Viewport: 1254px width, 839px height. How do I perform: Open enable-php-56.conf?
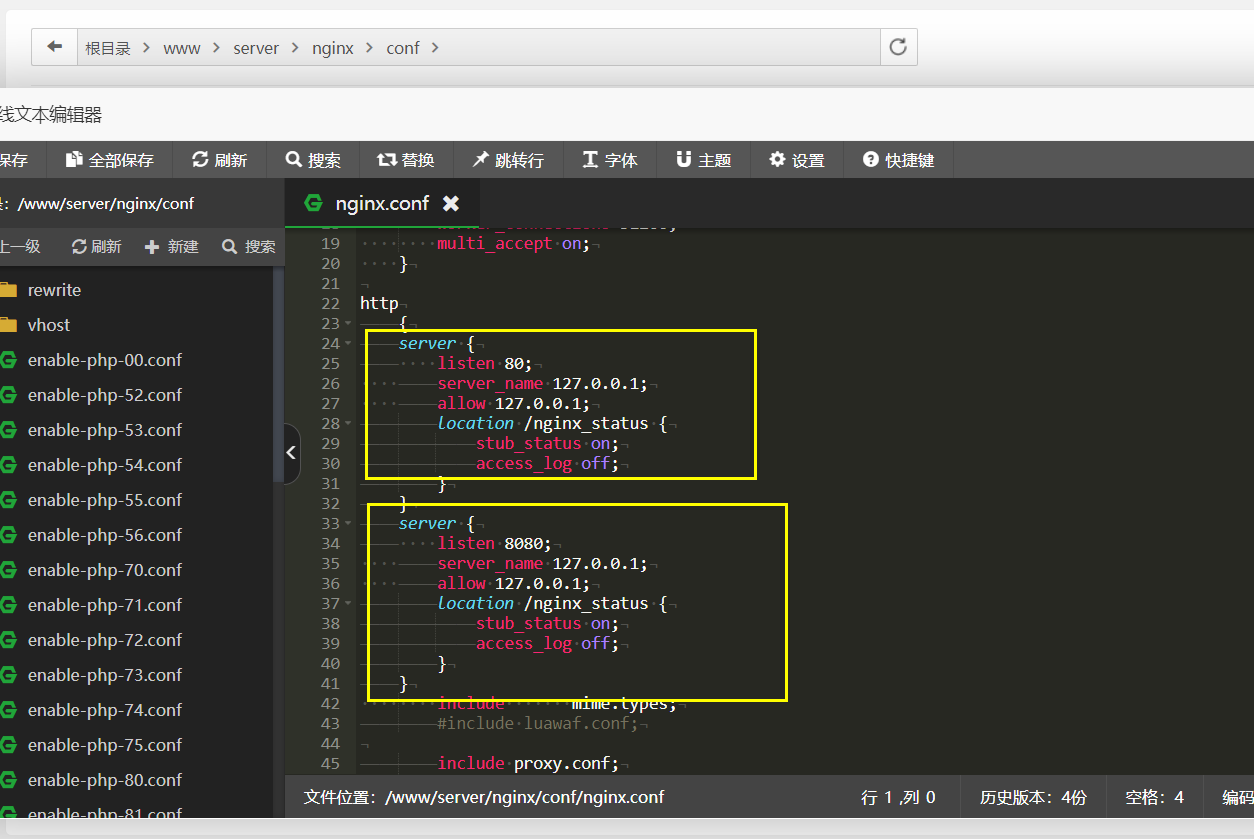[x=105, y=535]
